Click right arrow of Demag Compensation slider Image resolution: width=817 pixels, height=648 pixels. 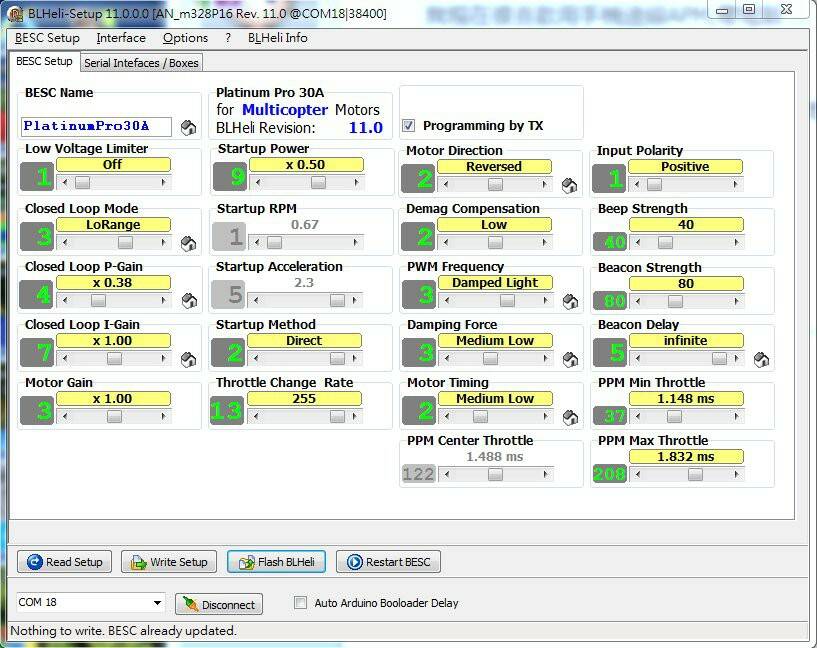(545, 242)
